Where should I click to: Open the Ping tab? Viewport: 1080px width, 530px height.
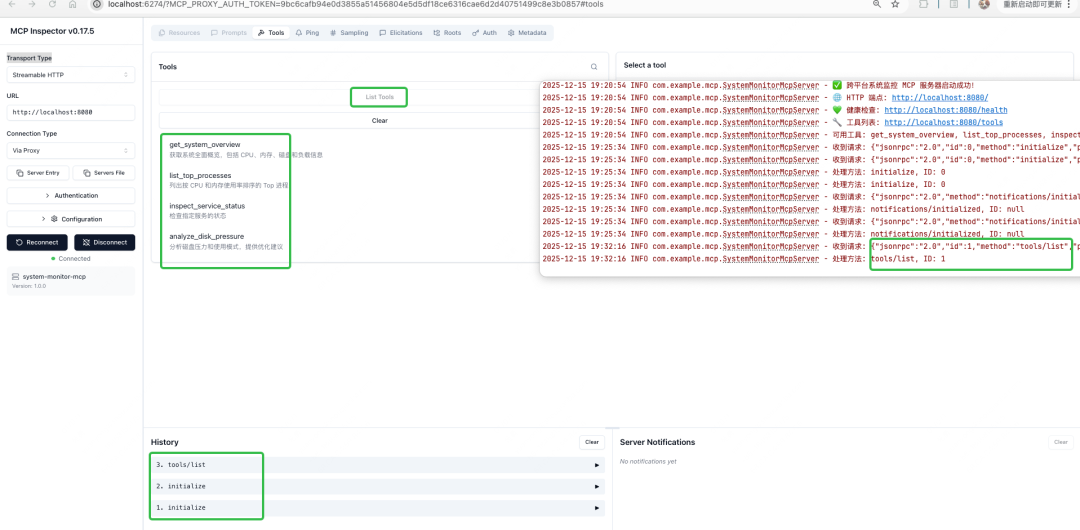(307, 32)
